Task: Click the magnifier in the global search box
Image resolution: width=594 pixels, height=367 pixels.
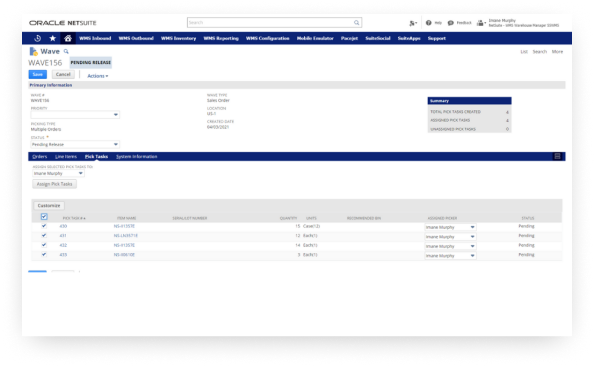Action: (x=356, y=23)
